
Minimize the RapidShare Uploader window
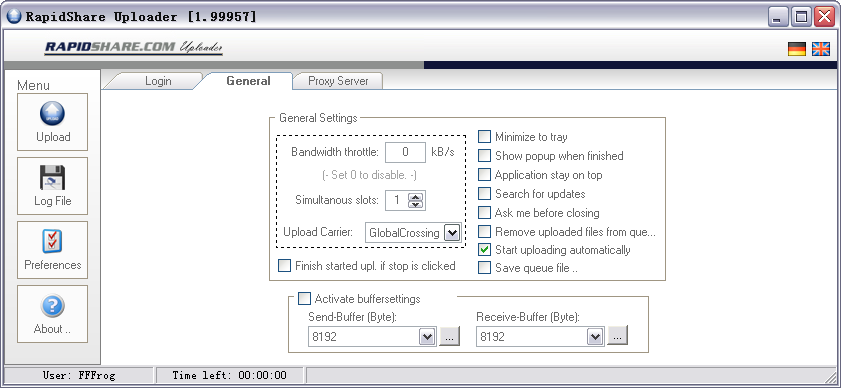coord(777,17)
